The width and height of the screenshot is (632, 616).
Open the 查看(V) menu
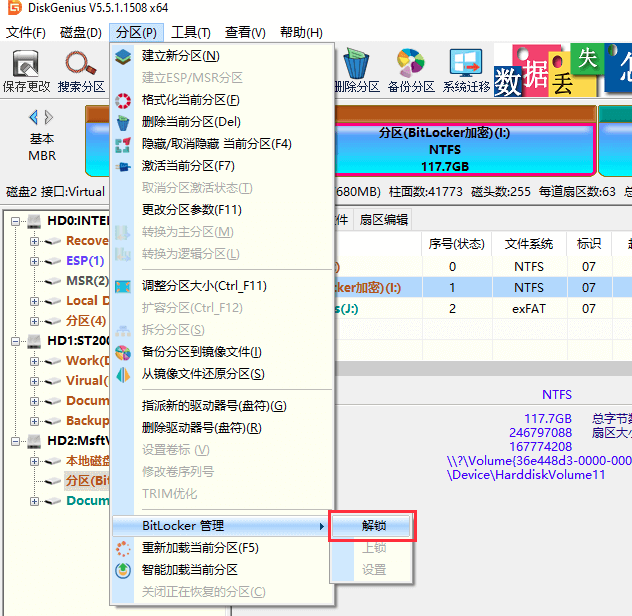(x=245, y=32)
